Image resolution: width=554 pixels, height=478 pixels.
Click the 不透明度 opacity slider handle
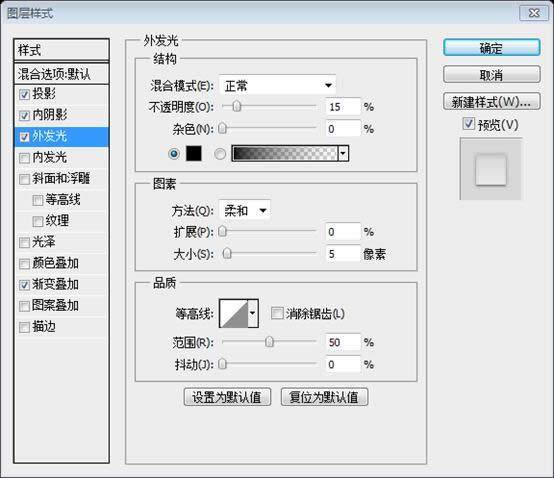[x=237, y=106]
